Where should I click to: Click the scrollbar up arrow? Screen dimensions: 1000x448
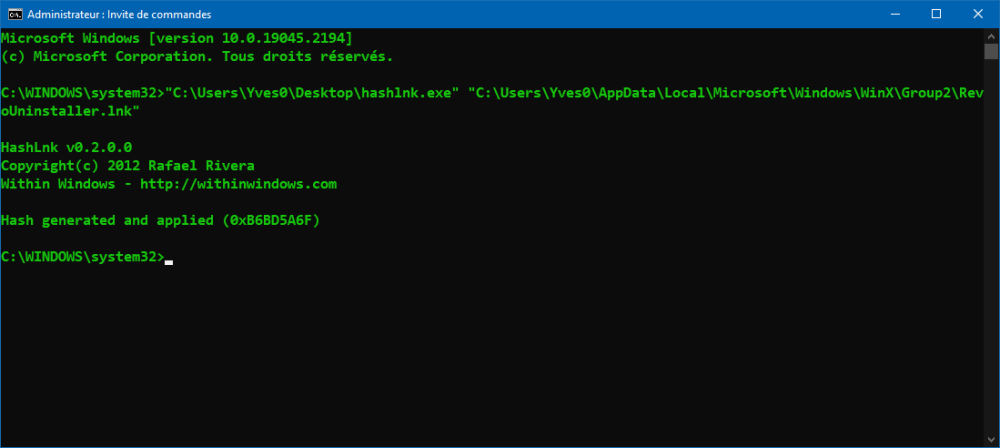click(x=990, y=36)
